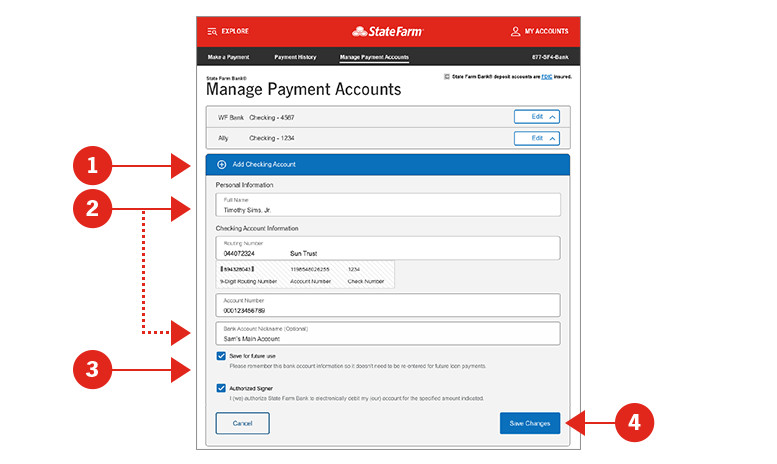The height and width of the screenshot is (464, 777).
Task: Click the plus icon on Add Checking Account
Action: 222,165
